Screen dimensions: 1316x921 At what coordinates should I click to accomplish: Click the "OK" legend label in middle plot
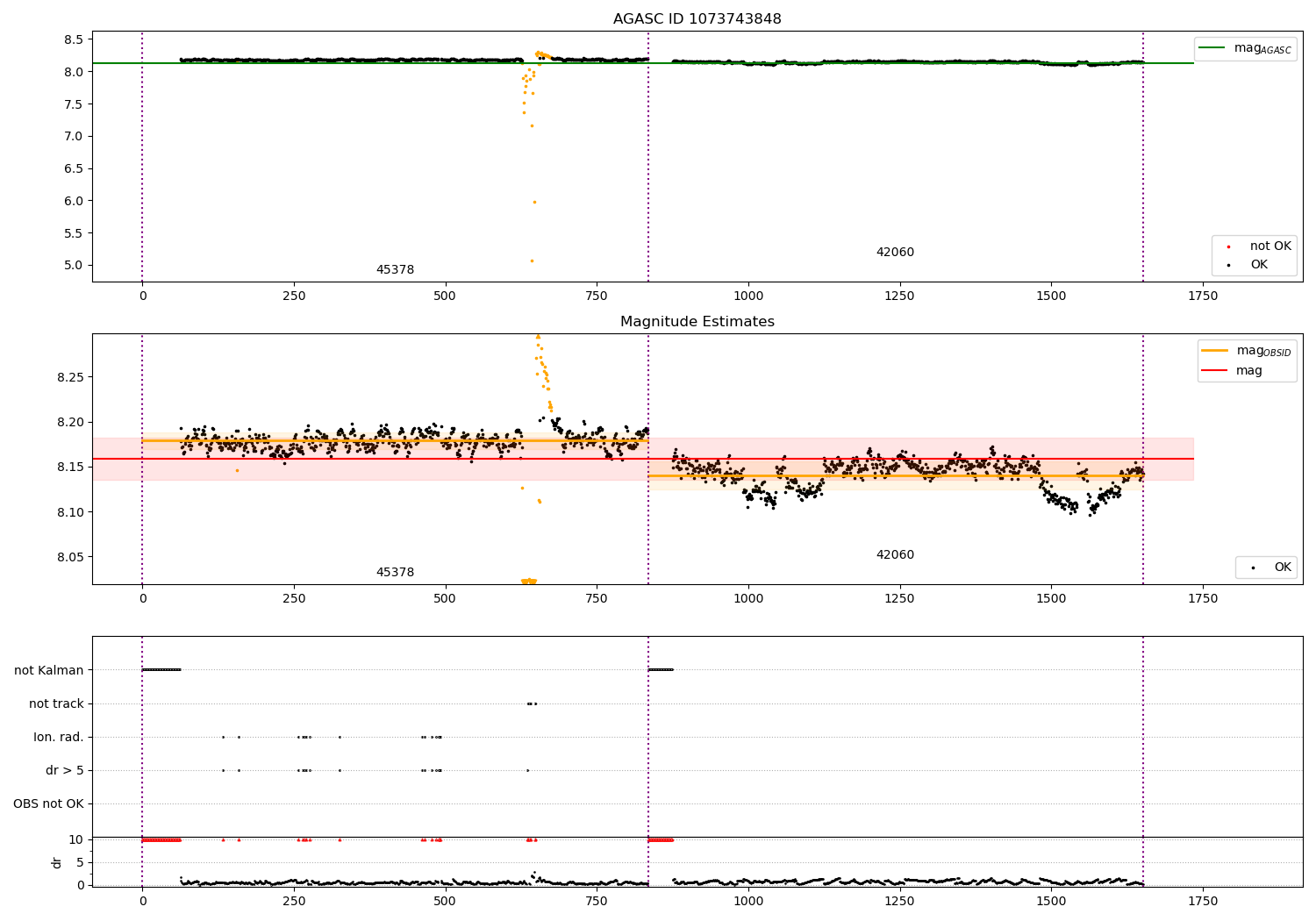[x=1283, y=568]
